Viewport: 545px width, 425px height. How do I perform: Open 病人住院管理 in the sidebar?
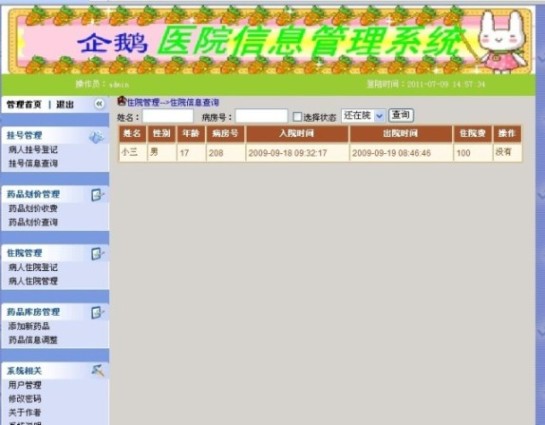[33, 281]
